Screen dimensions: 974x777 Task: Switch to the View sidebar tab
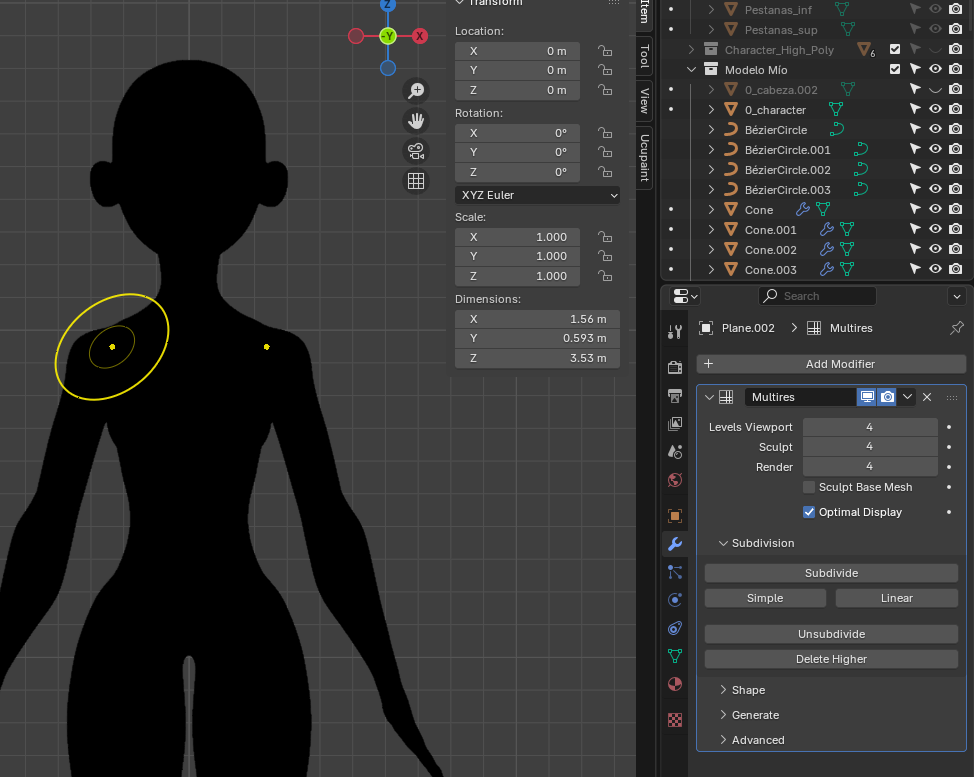point(645,100)
